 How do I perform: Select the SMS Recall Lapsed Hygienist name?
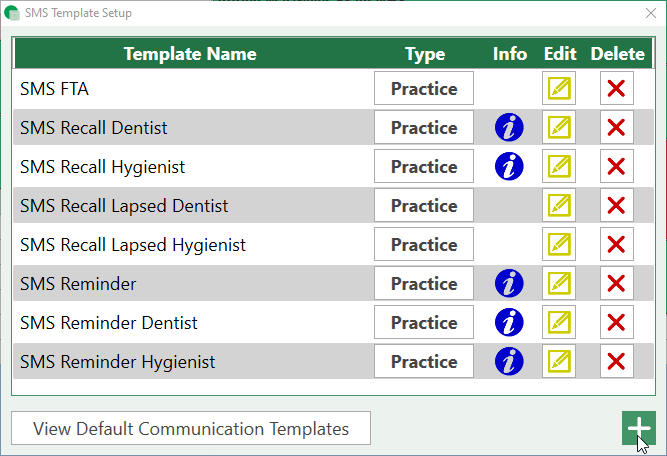coord(133,245)
